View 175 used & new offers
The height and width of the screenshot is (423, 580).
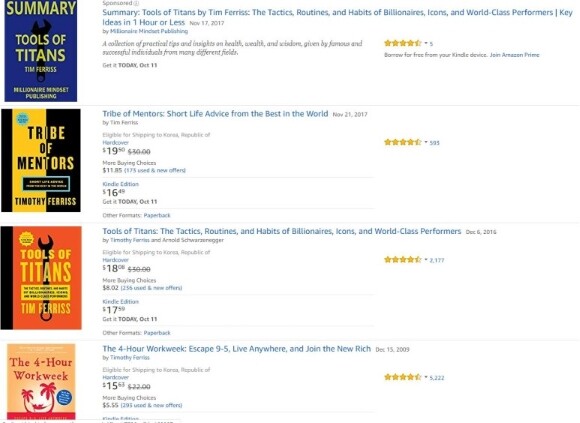pyautogui.click(x=155, y=170)
